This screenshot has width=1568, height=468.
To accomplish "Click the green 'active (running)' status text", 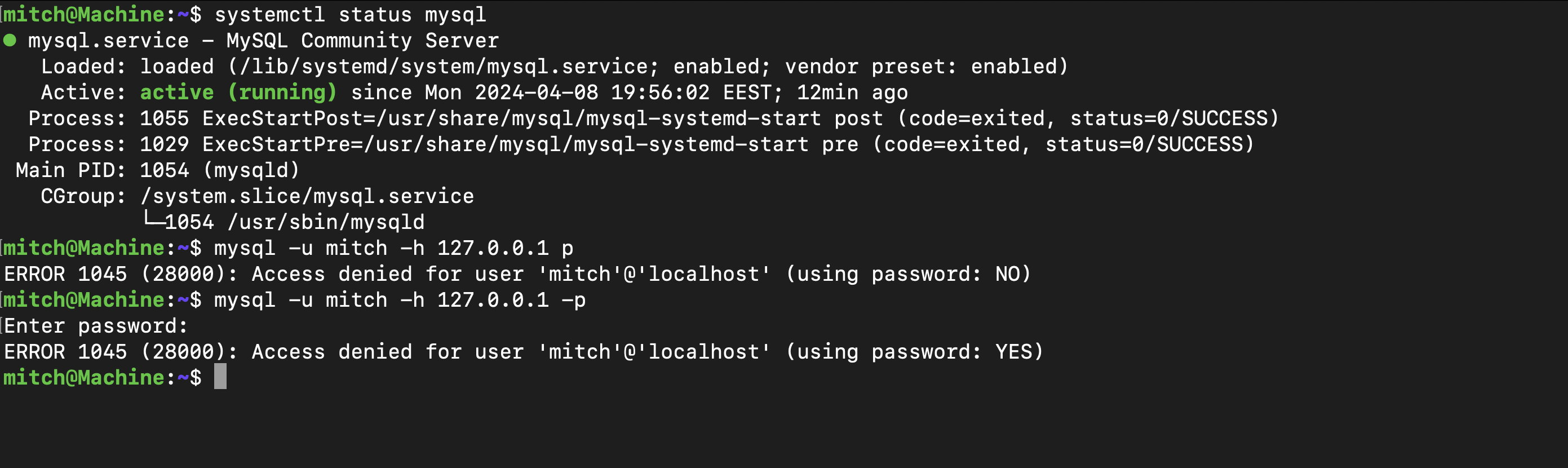I will (238, 92).
